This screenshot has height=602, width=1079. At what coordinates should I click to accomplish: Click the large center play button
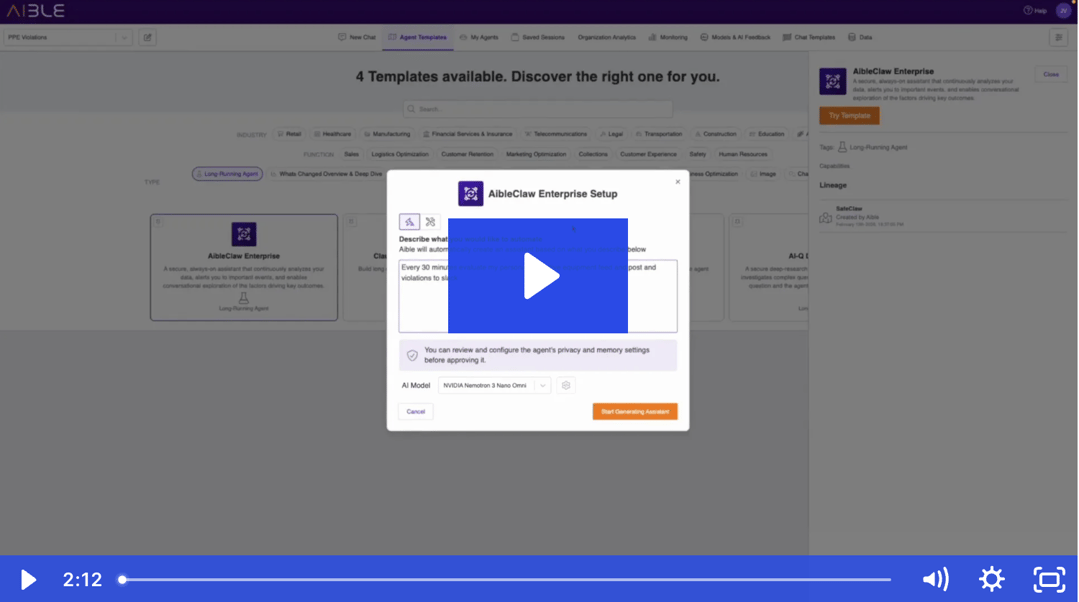[x=538, y=276]
